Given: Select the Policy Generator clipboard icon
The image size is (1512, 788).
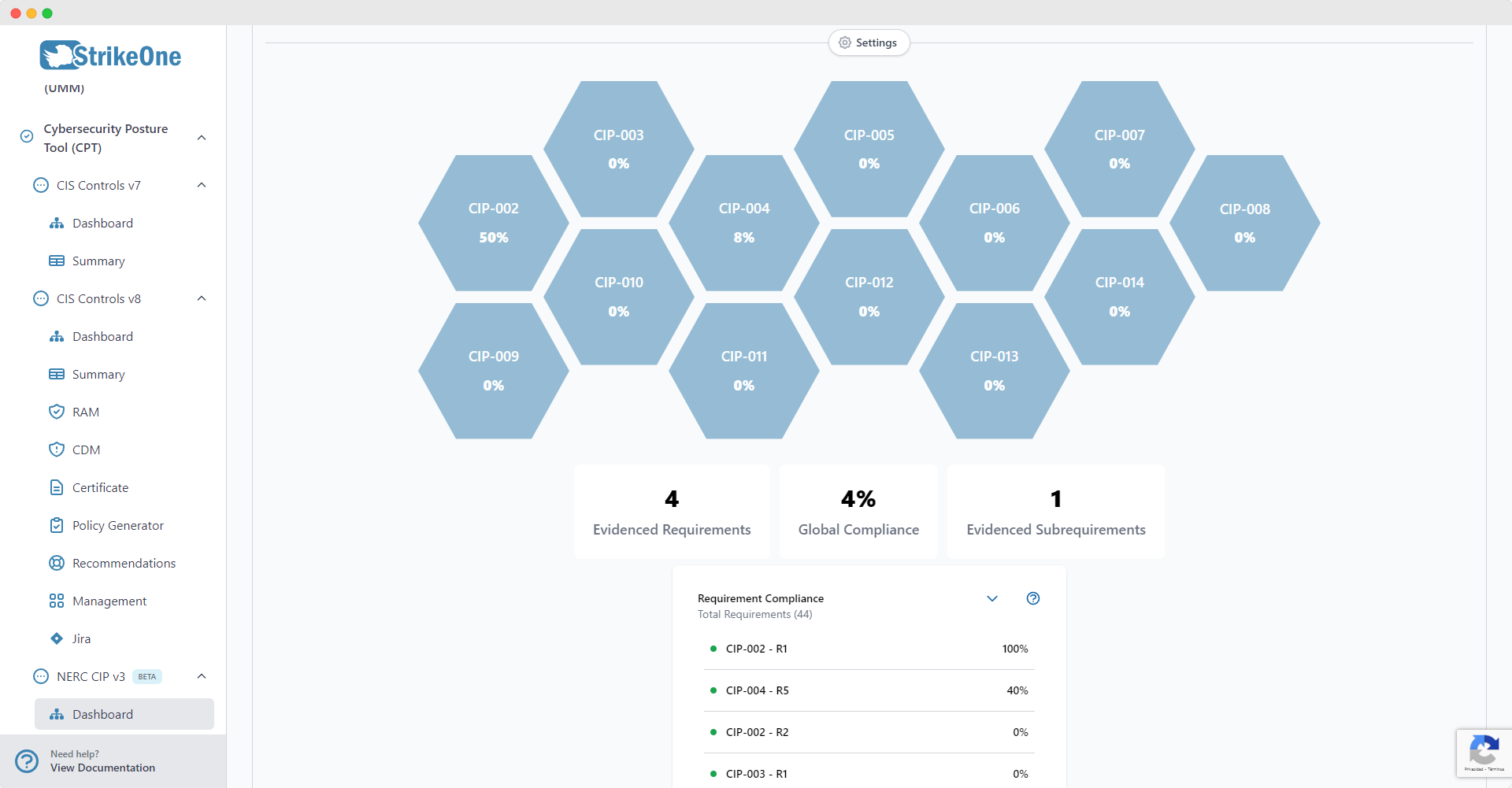Looking at the screenshot, I should point(57,525).
